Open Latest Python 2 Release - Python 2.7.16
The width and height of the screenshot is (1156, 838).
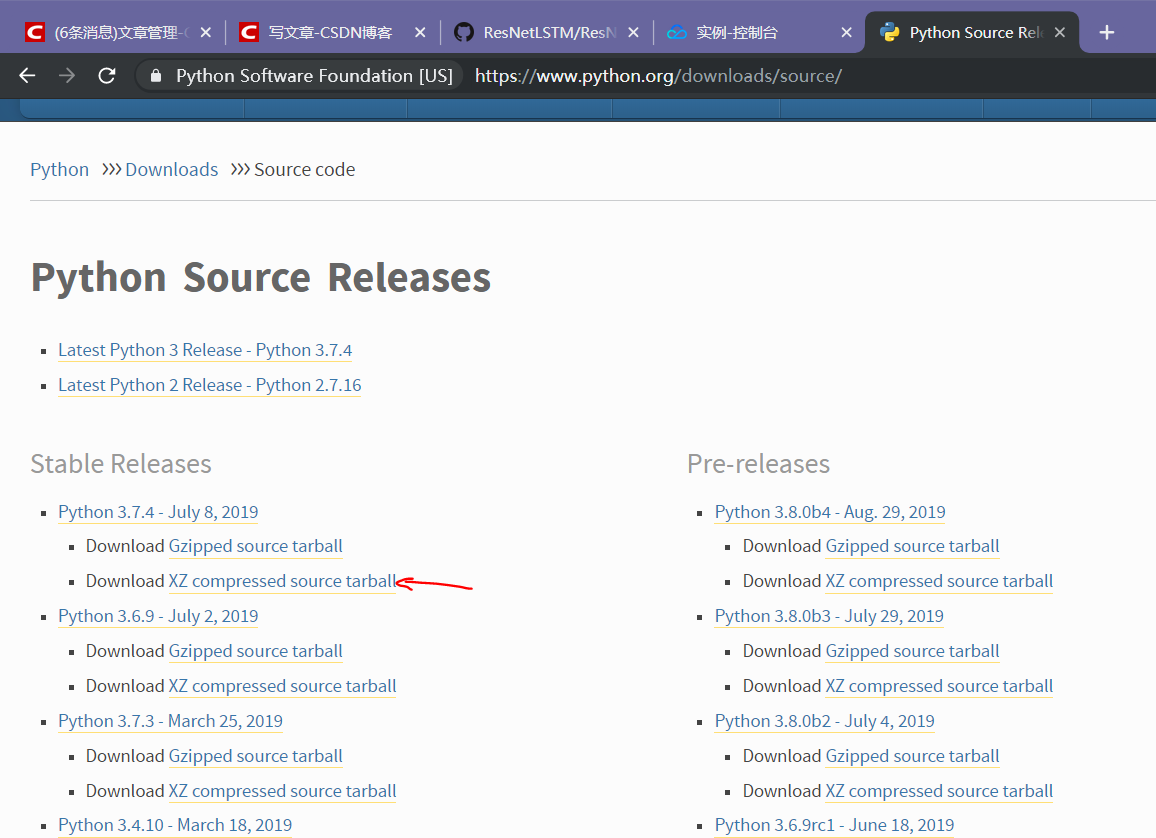click(x=209, y=385)
